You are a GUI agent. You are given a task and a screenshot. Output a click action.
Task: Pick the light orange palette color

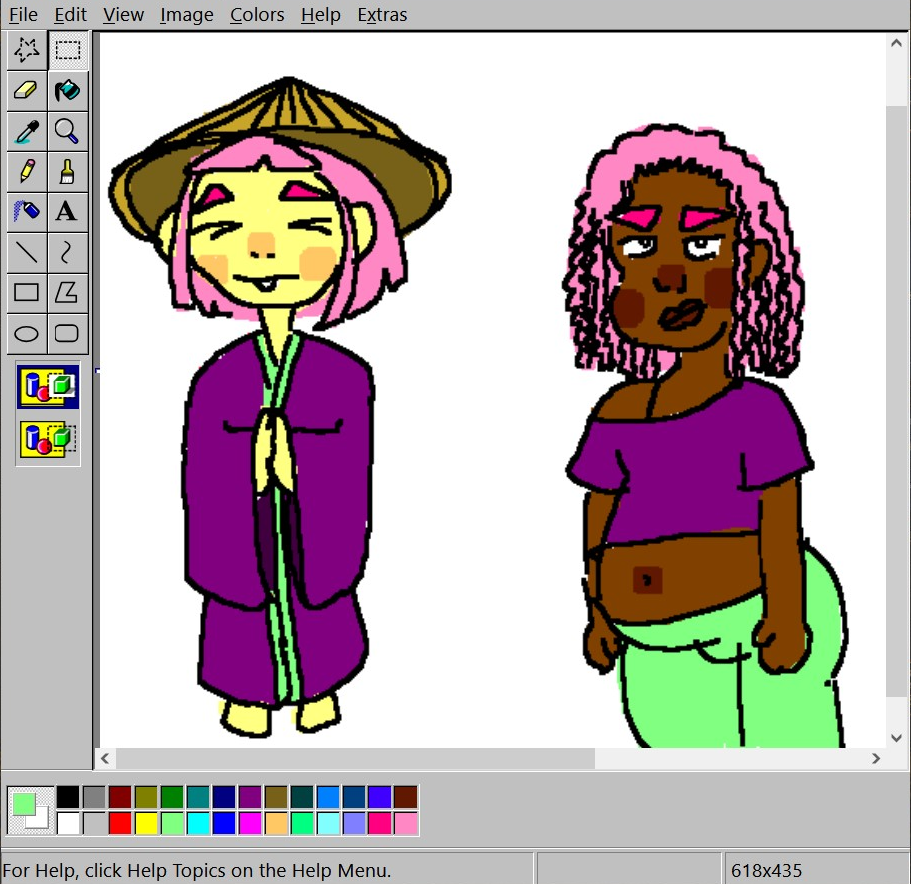point(277,824)
